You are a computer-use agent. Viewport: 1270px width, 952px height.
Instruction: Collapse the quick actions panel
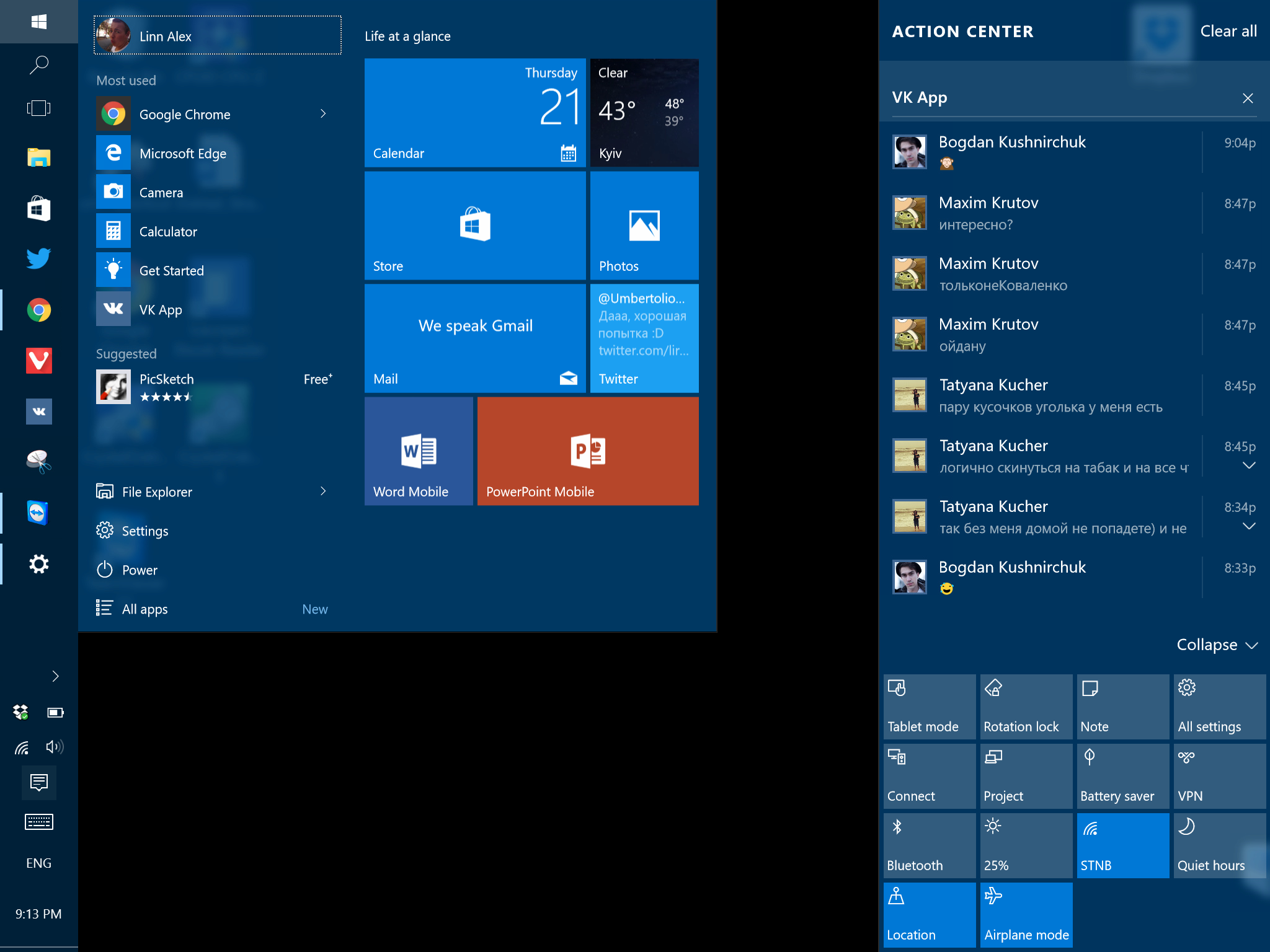[1217, 645]
